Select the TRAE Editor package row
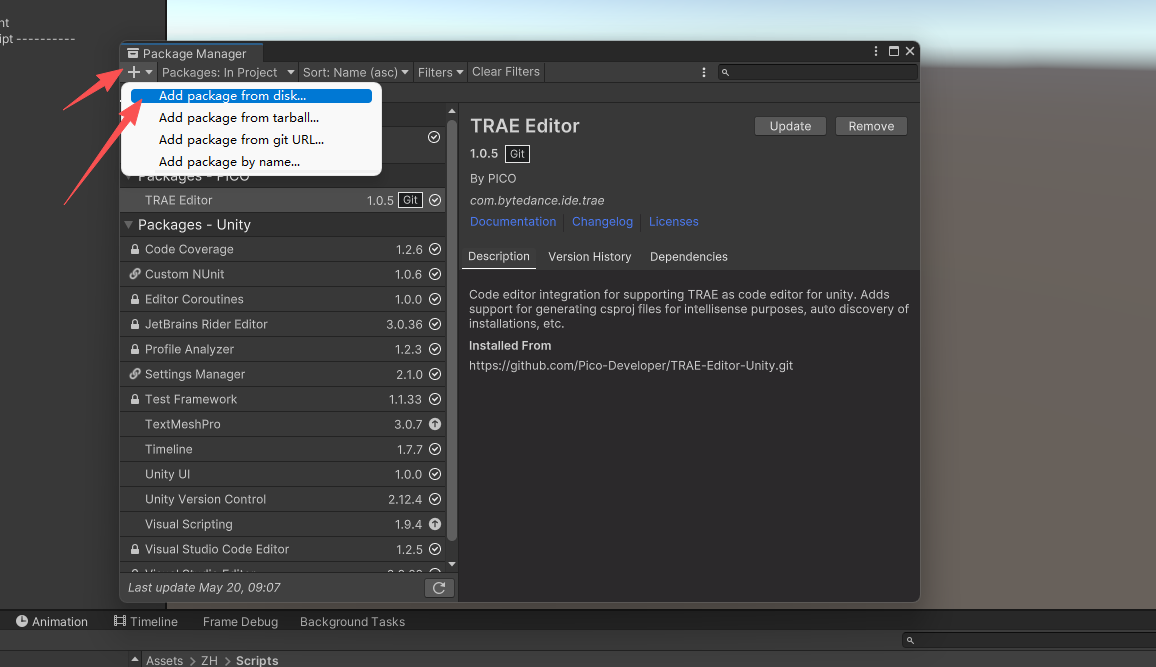Image resolution: width=1156 pixels, height=667 pixels. tap(282, 200)
